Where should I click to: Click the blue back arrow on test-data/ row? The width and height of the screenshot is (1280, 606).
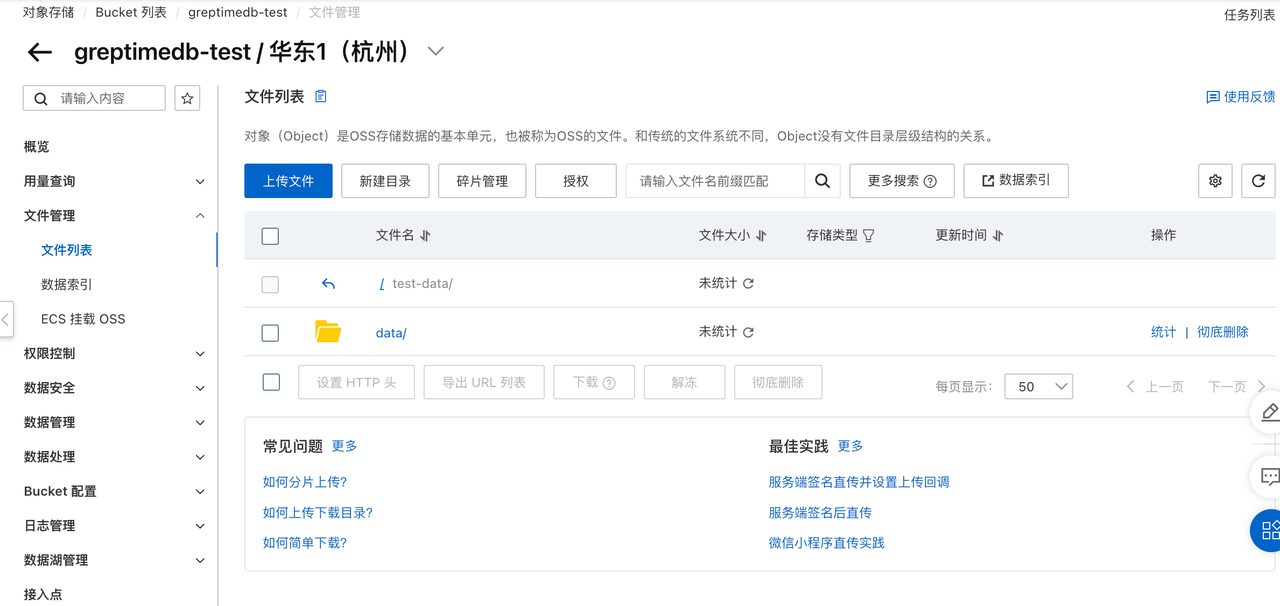coord(328,283)
